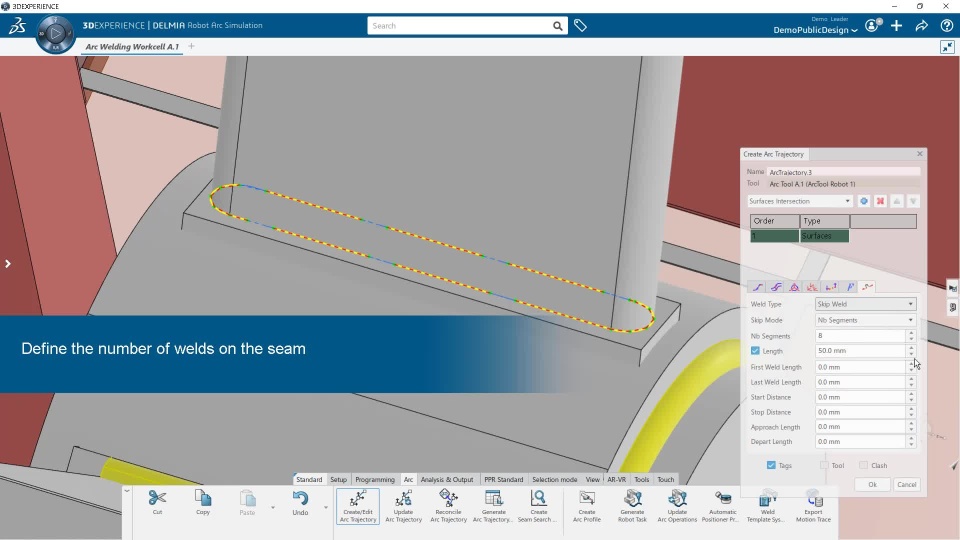Click the Cancel button
This screenshot has width=960, height=540.
pos(907,484)
